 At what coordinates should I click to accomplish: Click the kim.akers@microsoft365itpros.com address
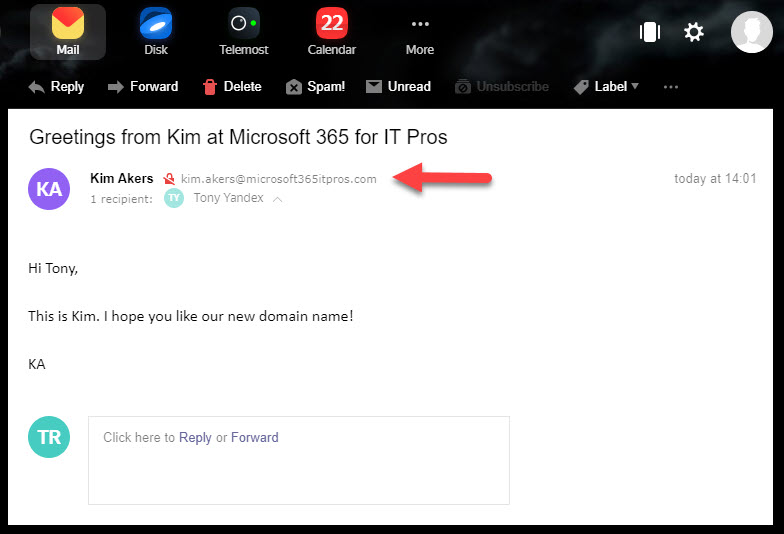[278, 179]
